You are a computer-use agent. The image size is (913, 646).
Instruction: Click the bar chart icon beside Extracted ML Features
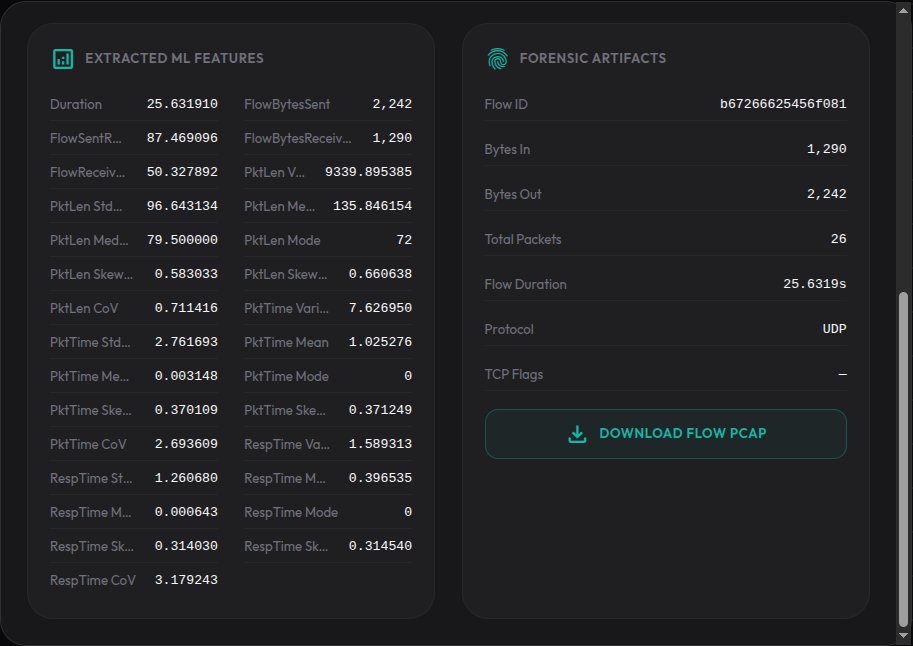(x=63, y=59)
